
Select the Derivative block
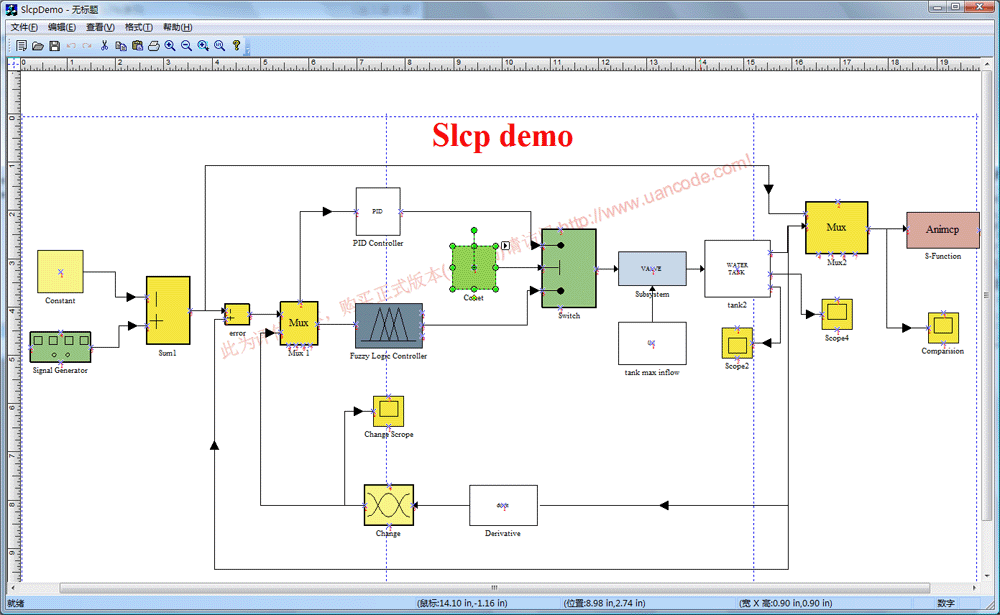coord(503,505)
